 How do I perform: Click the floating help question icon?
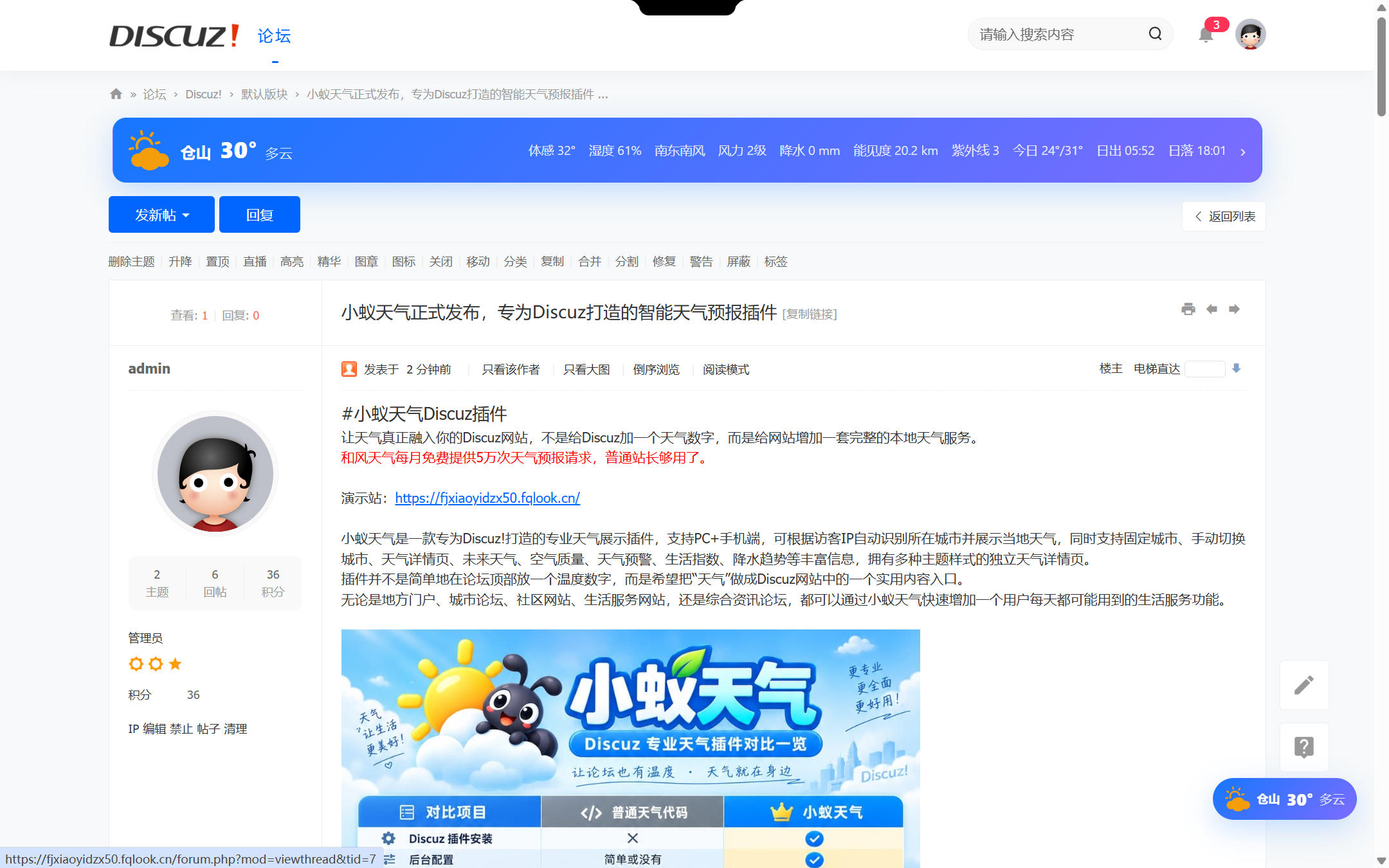tap(1304, 747)
